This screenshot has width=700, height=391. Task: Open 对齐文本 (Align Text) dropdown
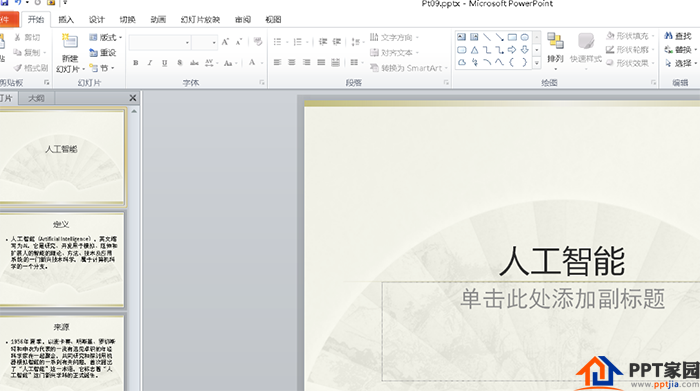(x=394, y=53)
